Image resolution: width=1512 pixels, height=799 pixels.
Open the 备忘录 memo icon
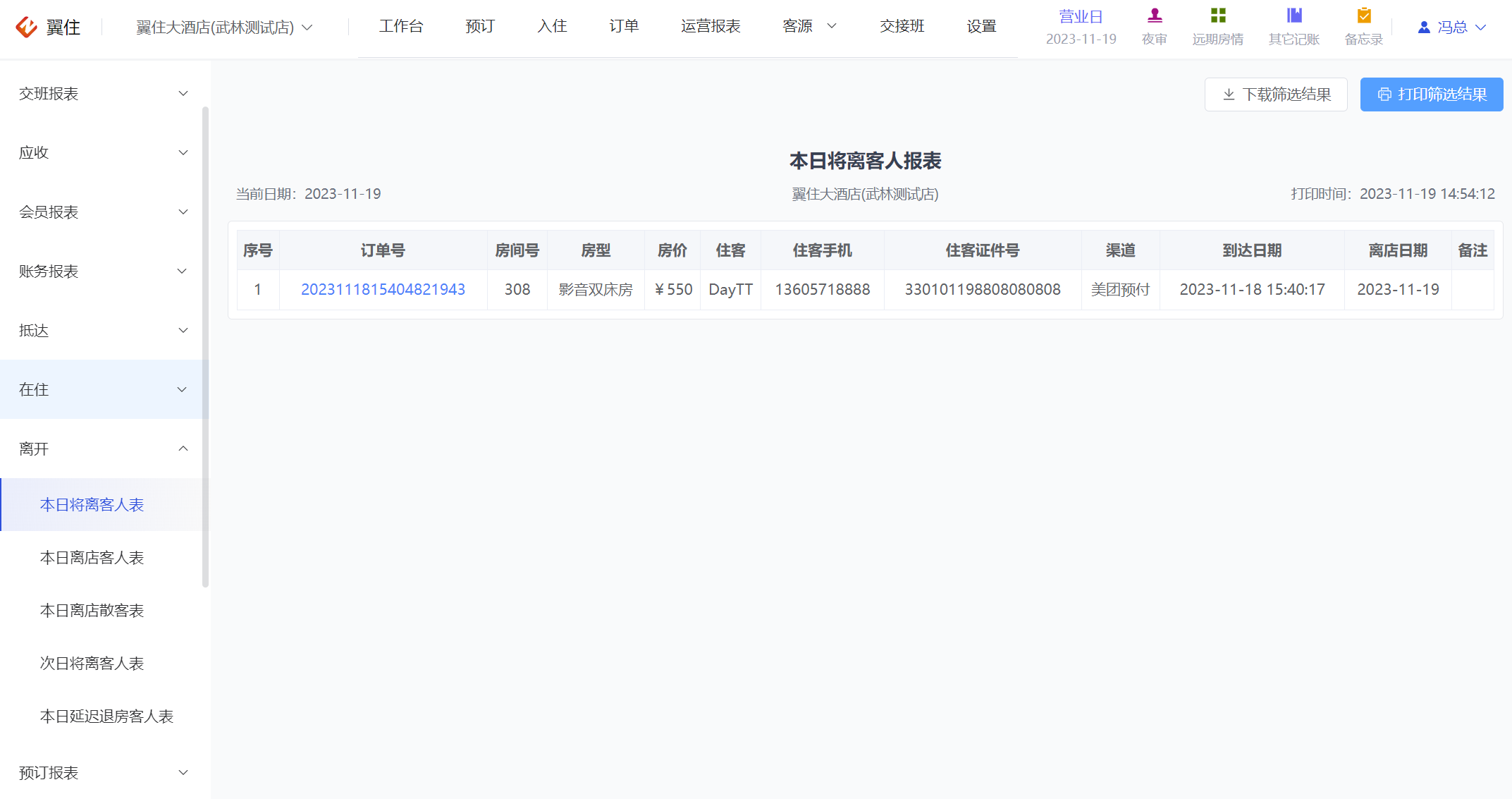coord(1364,16)
